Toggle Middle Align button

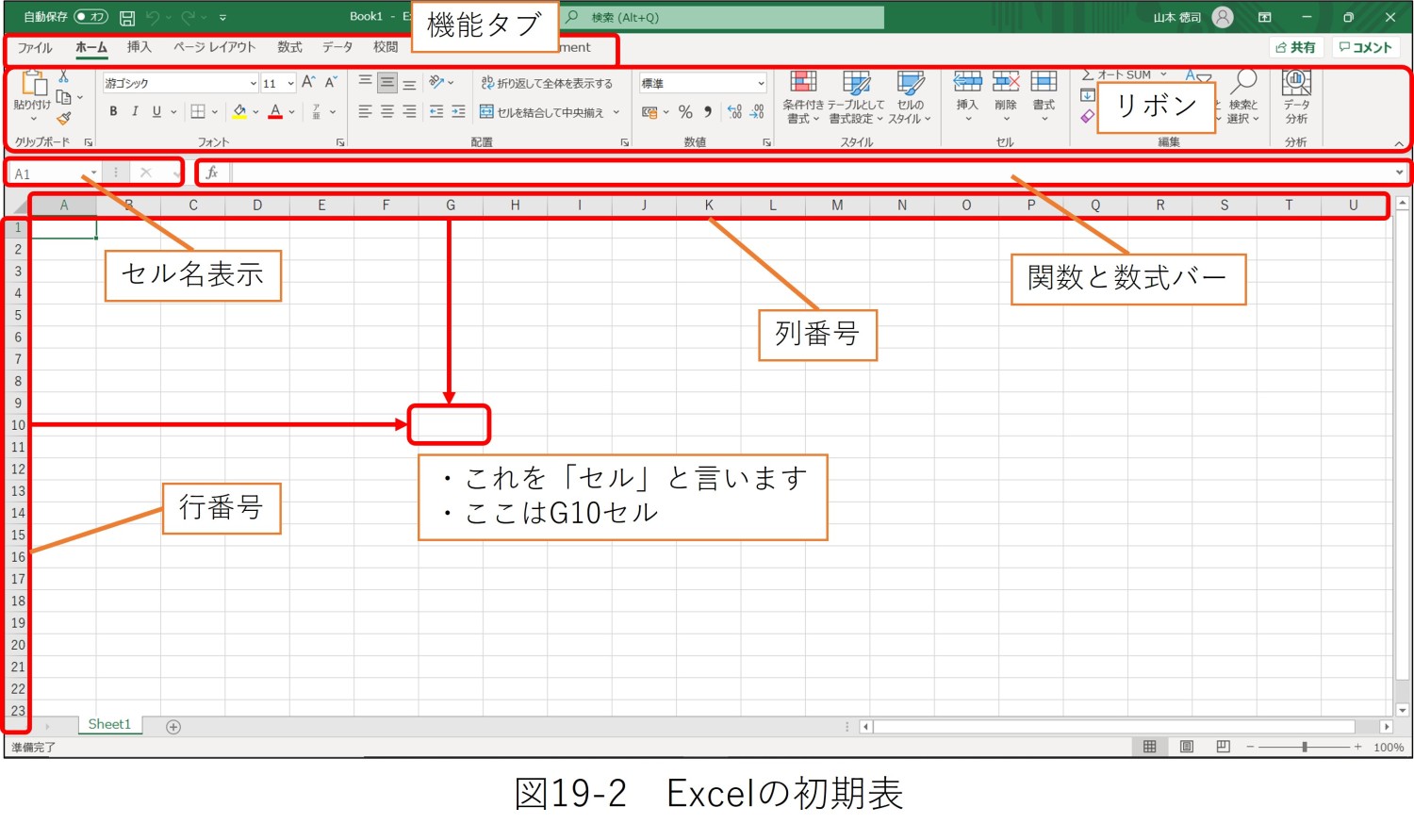coord(387,83)
